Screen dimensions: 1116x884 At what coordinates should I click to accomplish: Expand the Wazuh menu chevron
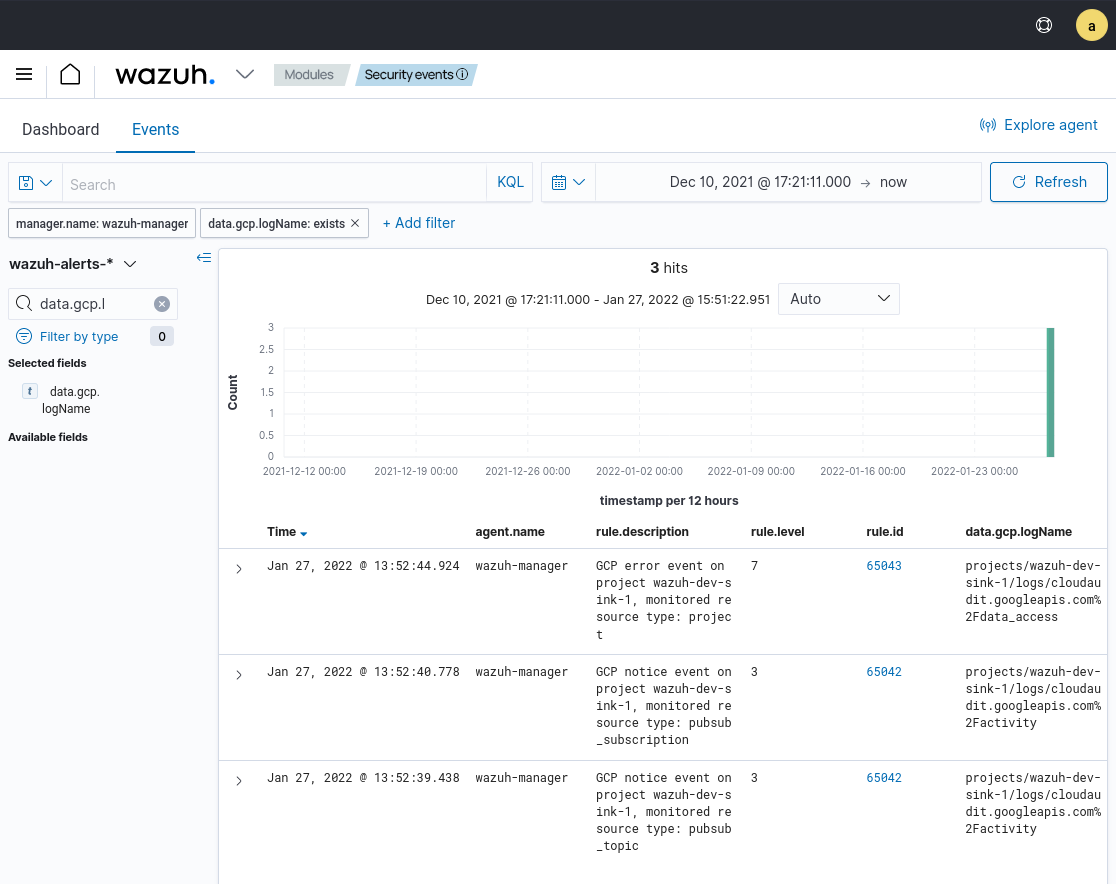point(245,74)
